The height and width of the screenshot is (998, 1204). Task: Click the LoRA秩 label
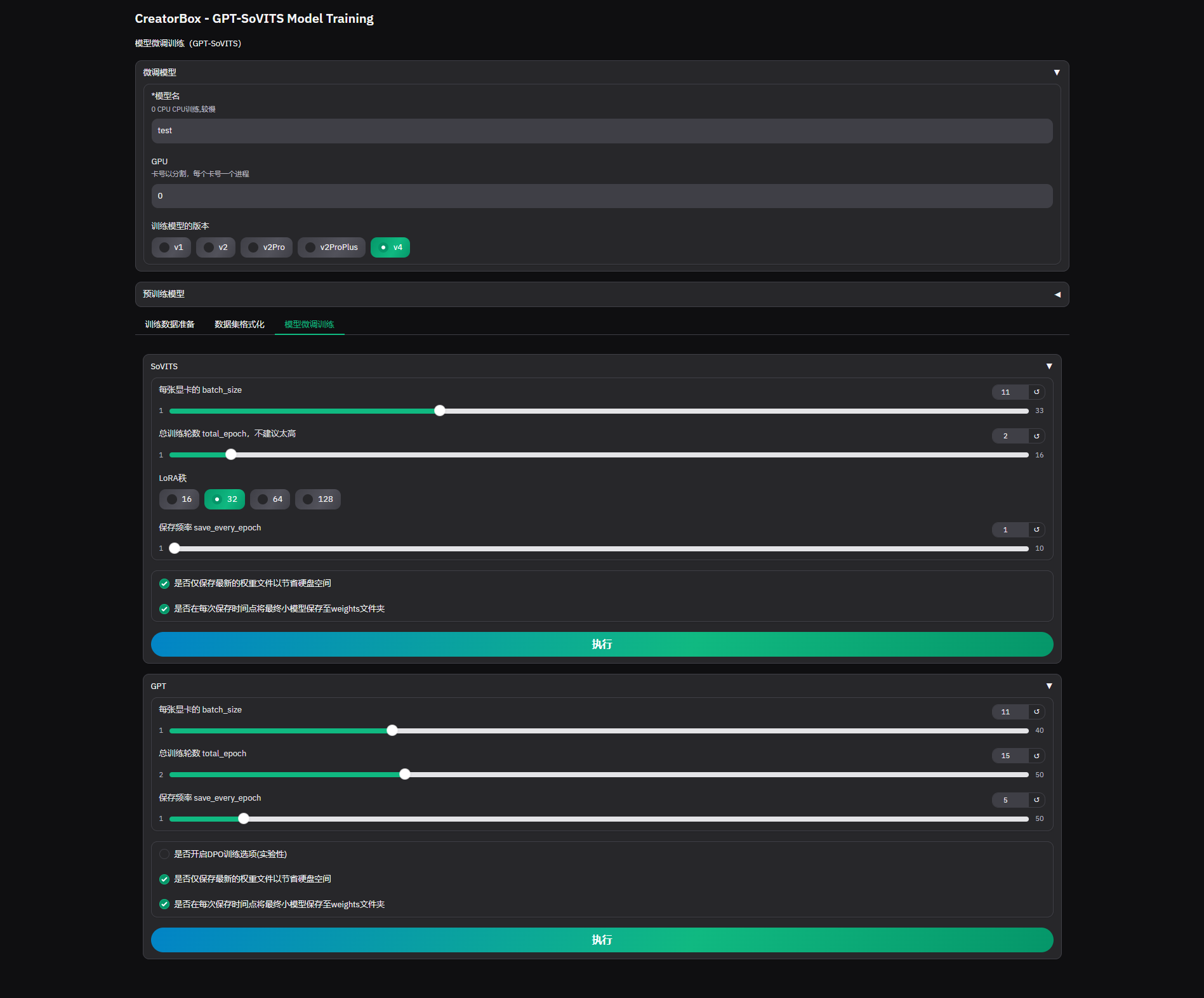point(173,478)
